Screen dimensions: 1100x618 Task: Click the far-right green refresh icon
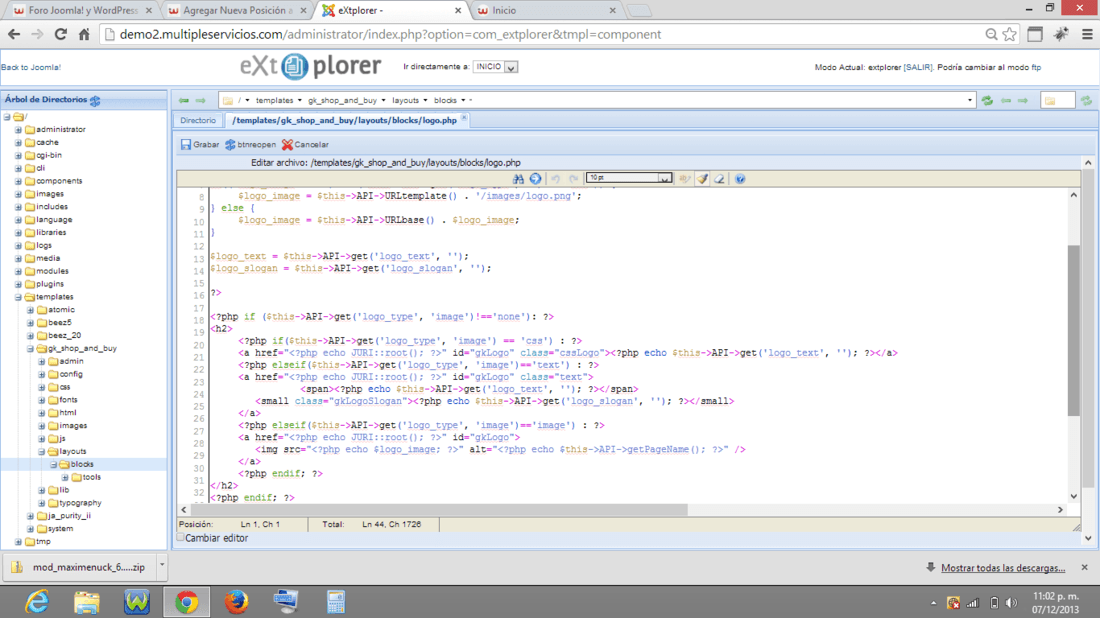click(1087, 101)
